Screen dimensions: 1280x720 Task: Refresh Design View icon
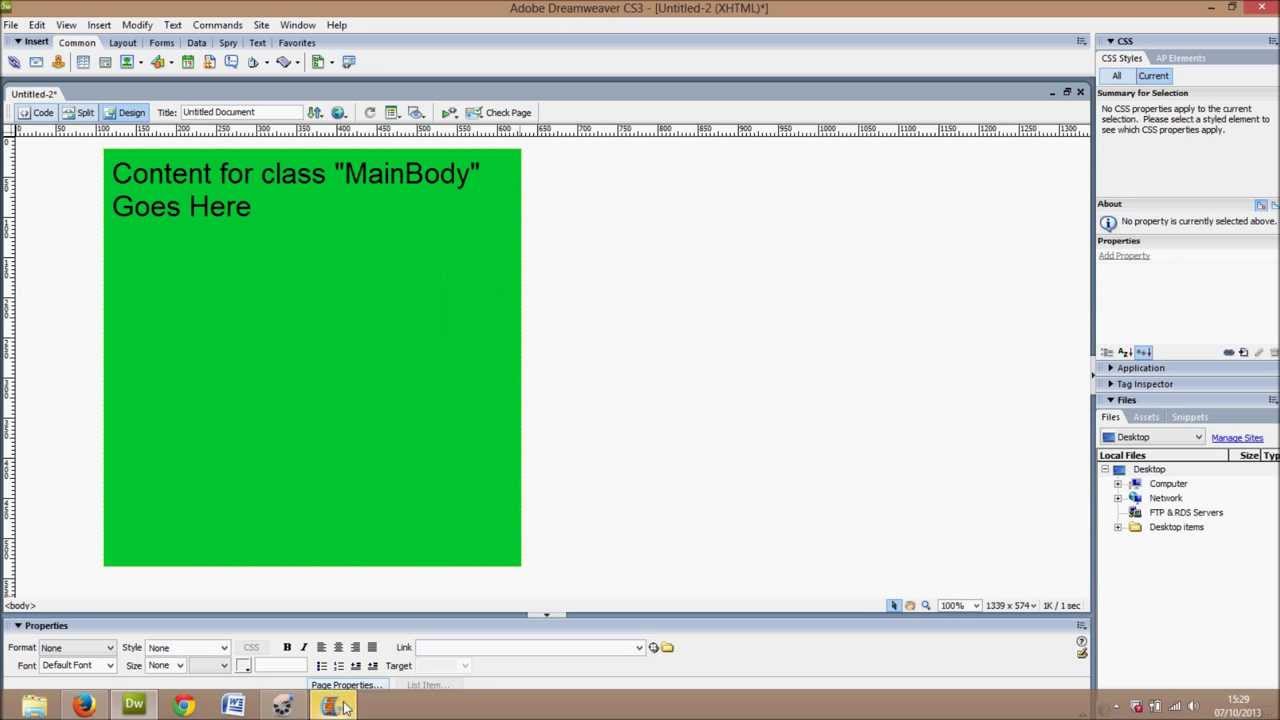coord(370,112)
